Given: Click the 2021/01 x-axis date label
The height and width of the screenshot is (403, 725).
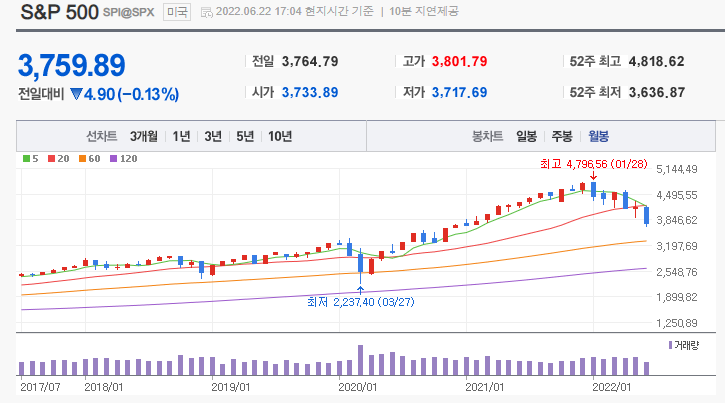Looking at the screenshot, I should [485, 387].
